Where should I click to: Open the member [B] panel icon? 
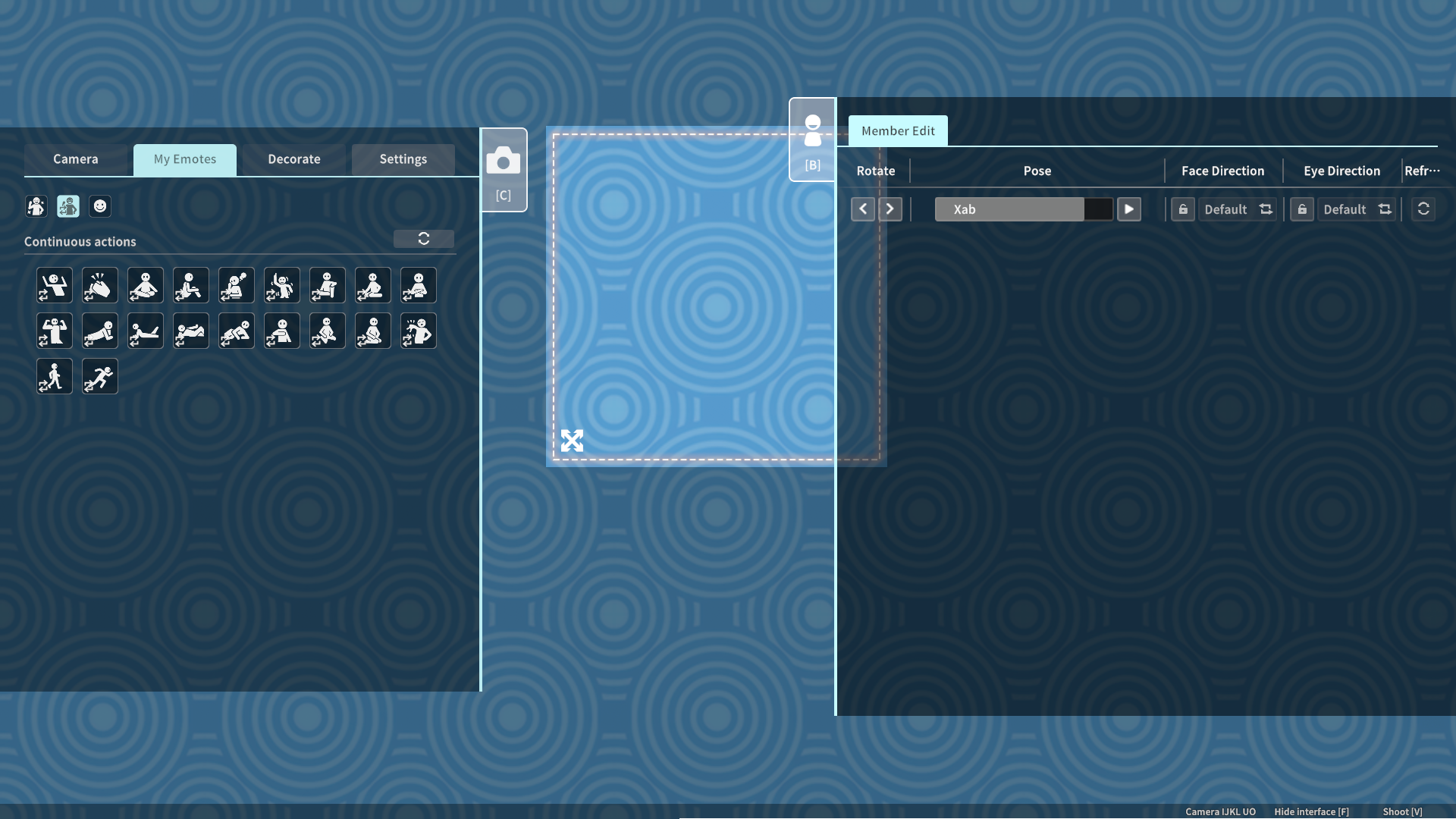coord(812,141)
